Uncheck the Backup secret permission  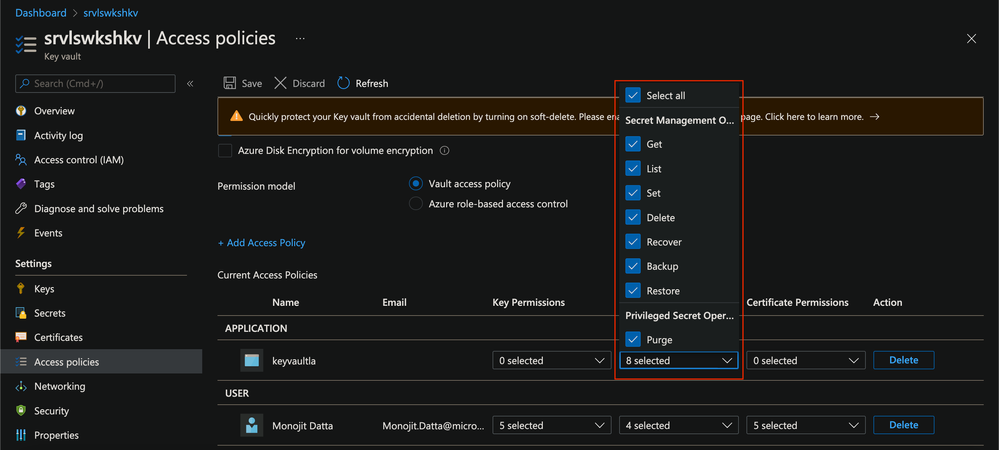[633, 266]
